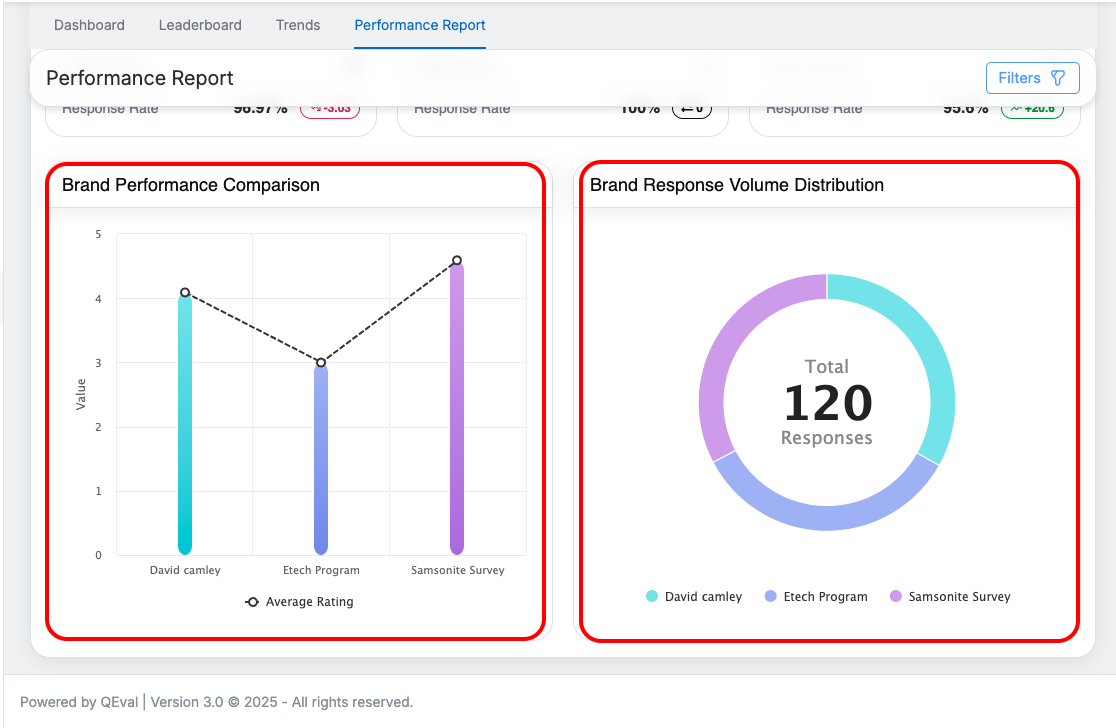Click Etech Program's average rating line point

click(x=321, y=363)
